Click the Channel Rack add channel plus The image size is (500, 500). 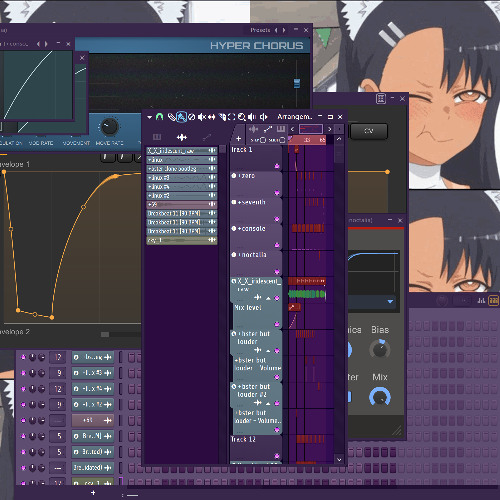click(93, 493)
